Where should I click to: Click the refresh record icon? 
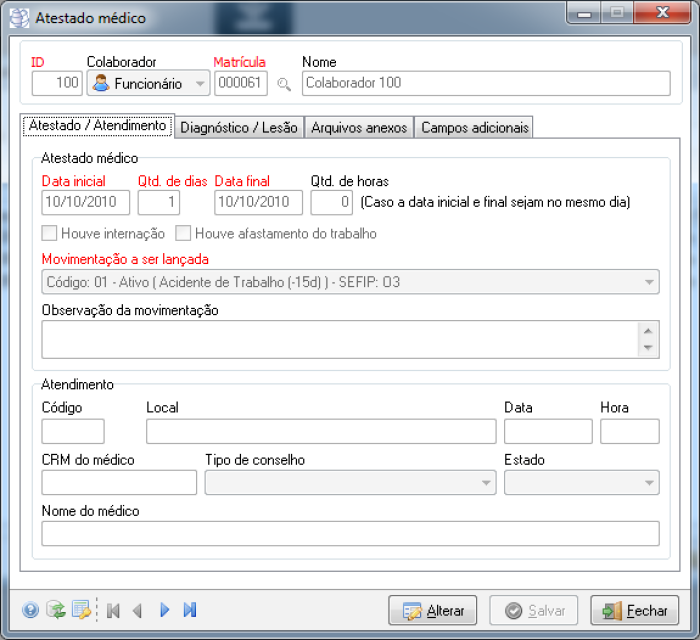coord(56,610)
